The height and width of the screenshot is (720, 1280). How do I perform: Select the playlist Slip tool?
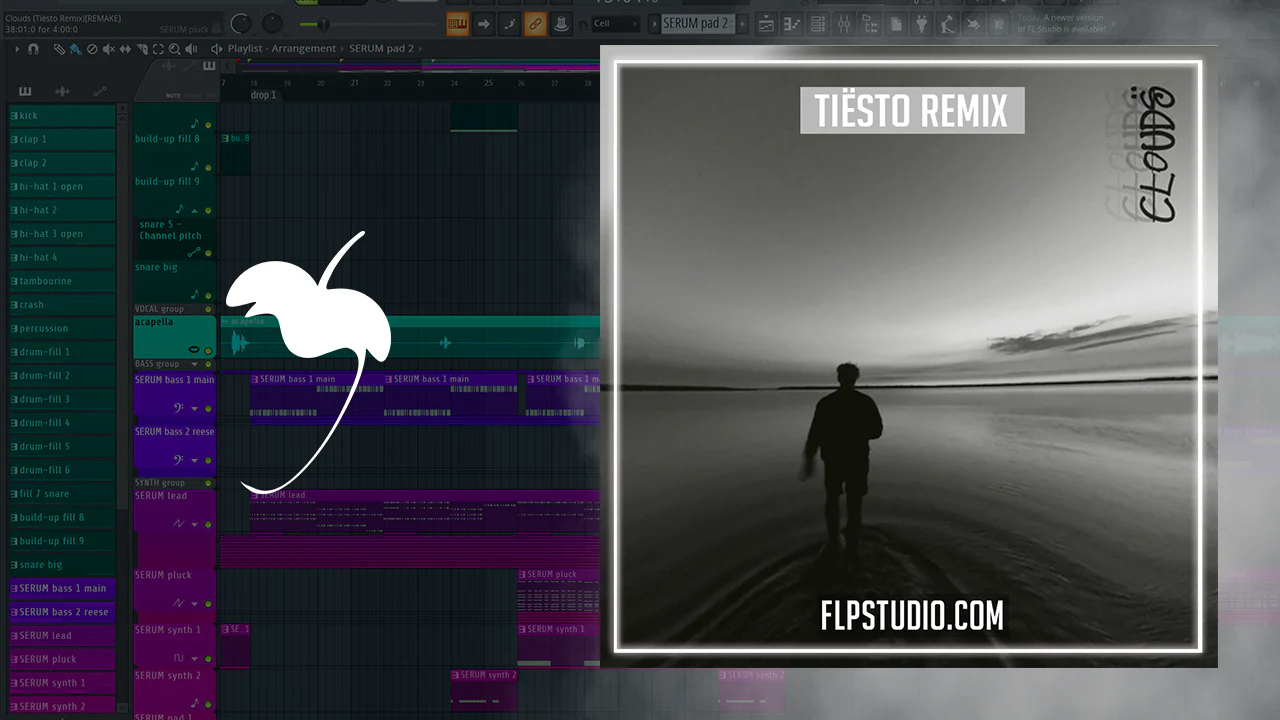coord(126,48)
